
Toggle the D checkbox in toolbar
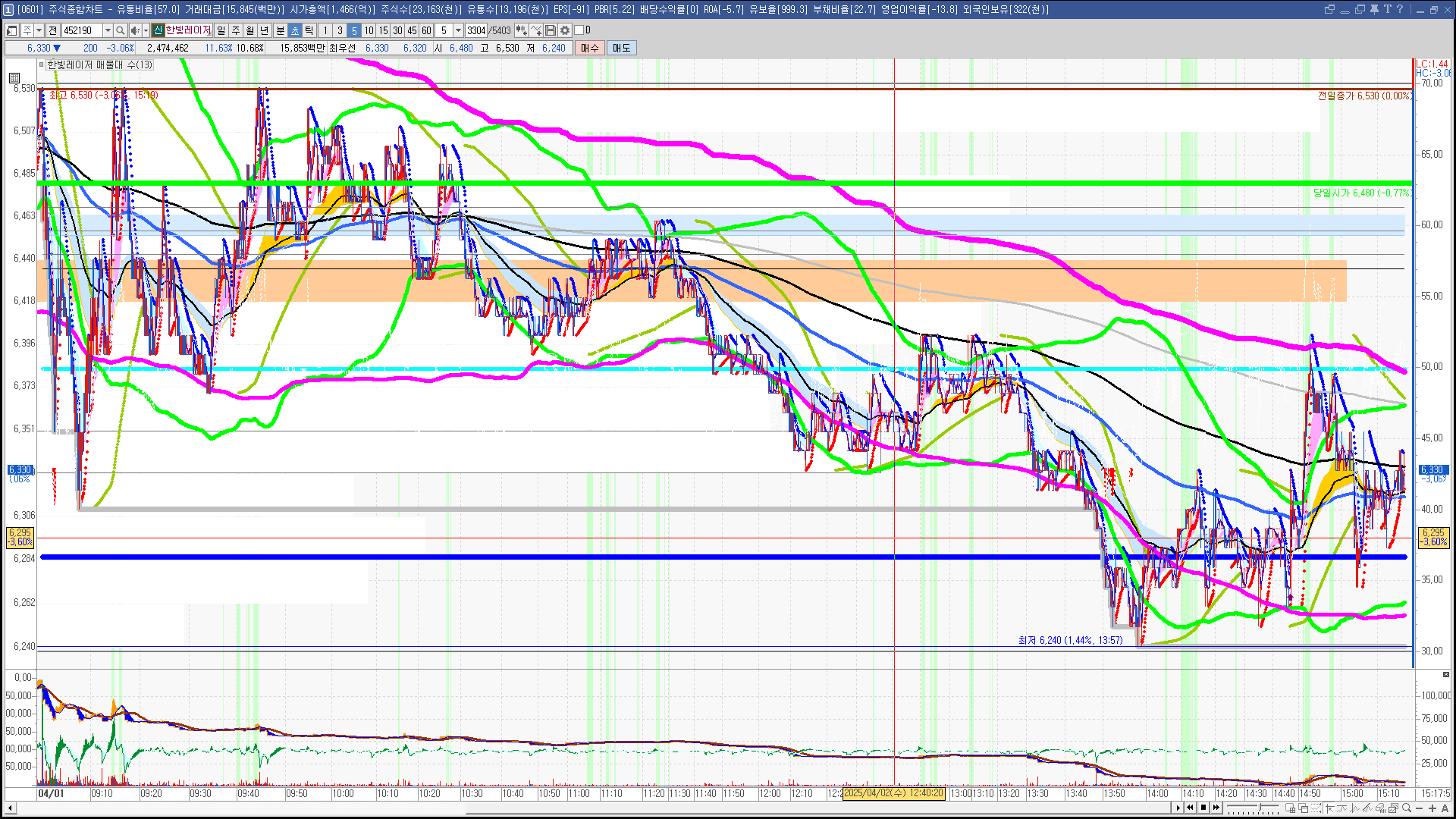(x=579, y=30)
